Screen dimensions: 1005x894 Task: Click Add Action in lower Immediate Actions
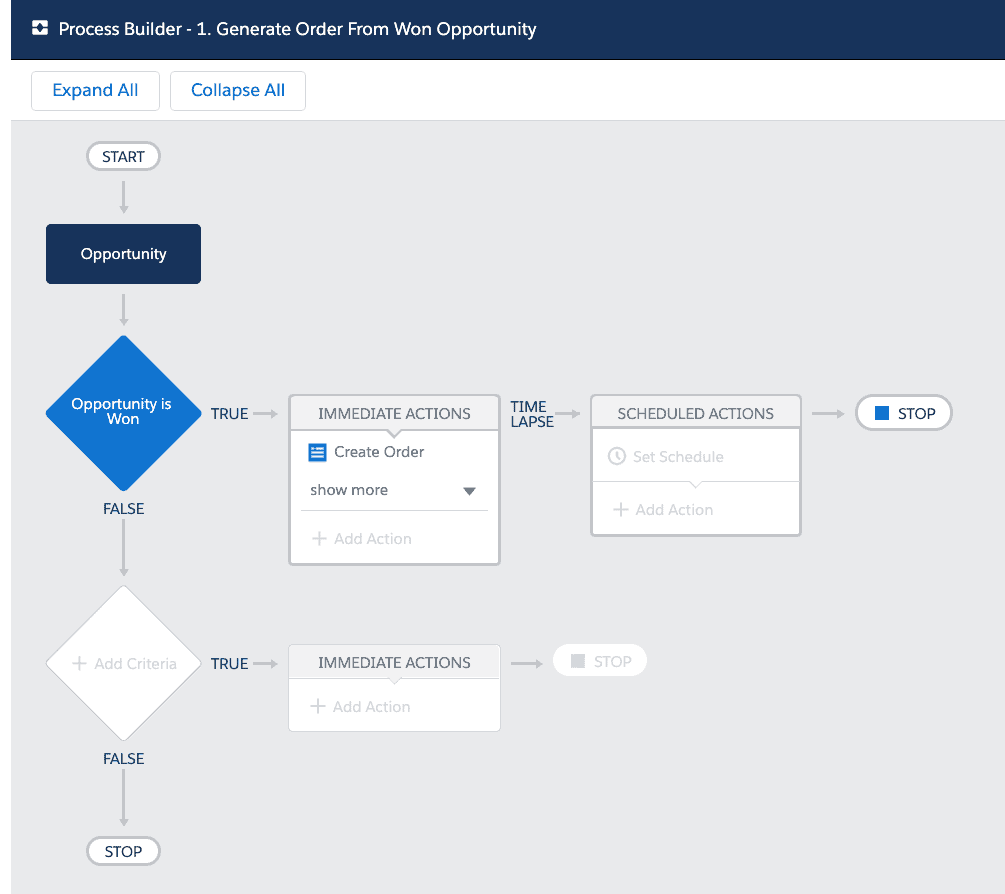click(360, 706)
